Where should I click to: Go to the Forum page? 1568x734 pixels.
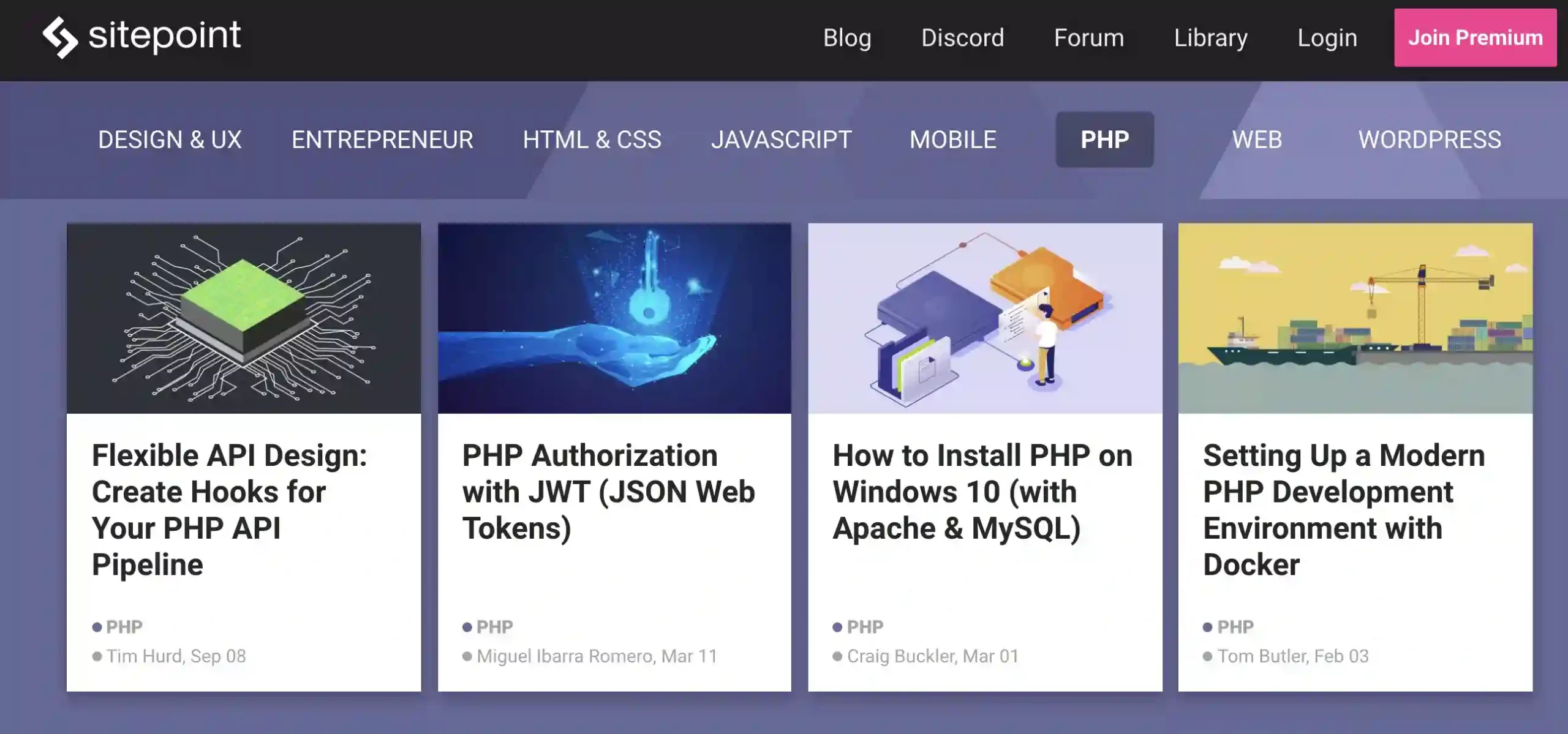click(1089, 38)
